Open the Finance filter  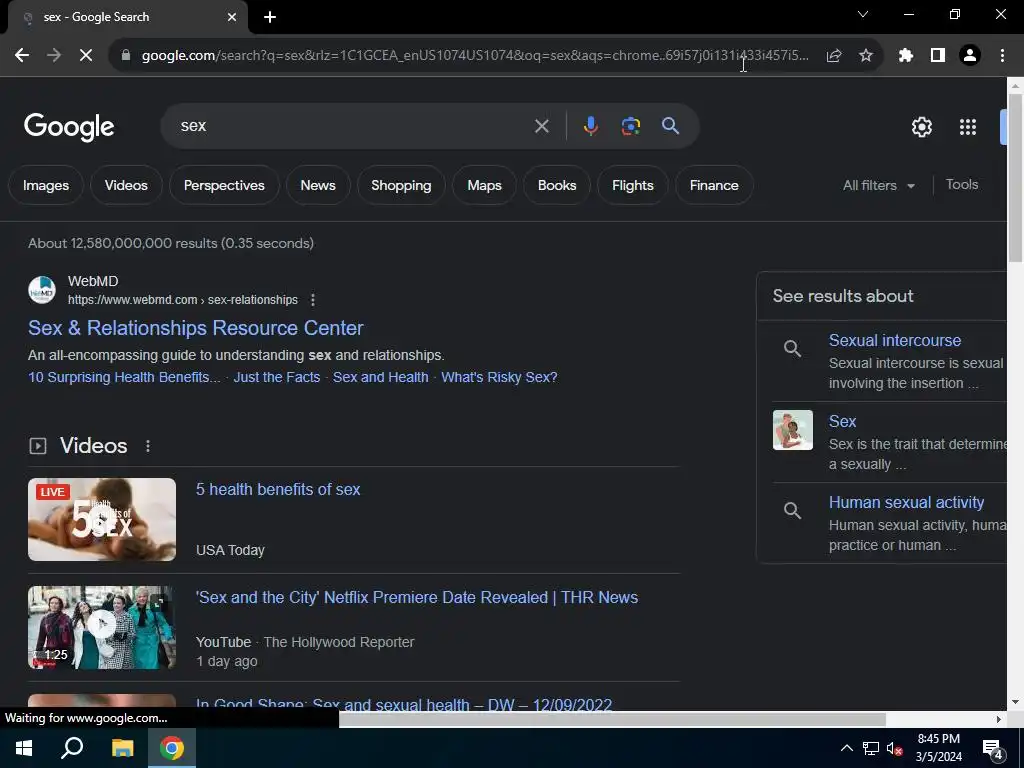[714, 185]
